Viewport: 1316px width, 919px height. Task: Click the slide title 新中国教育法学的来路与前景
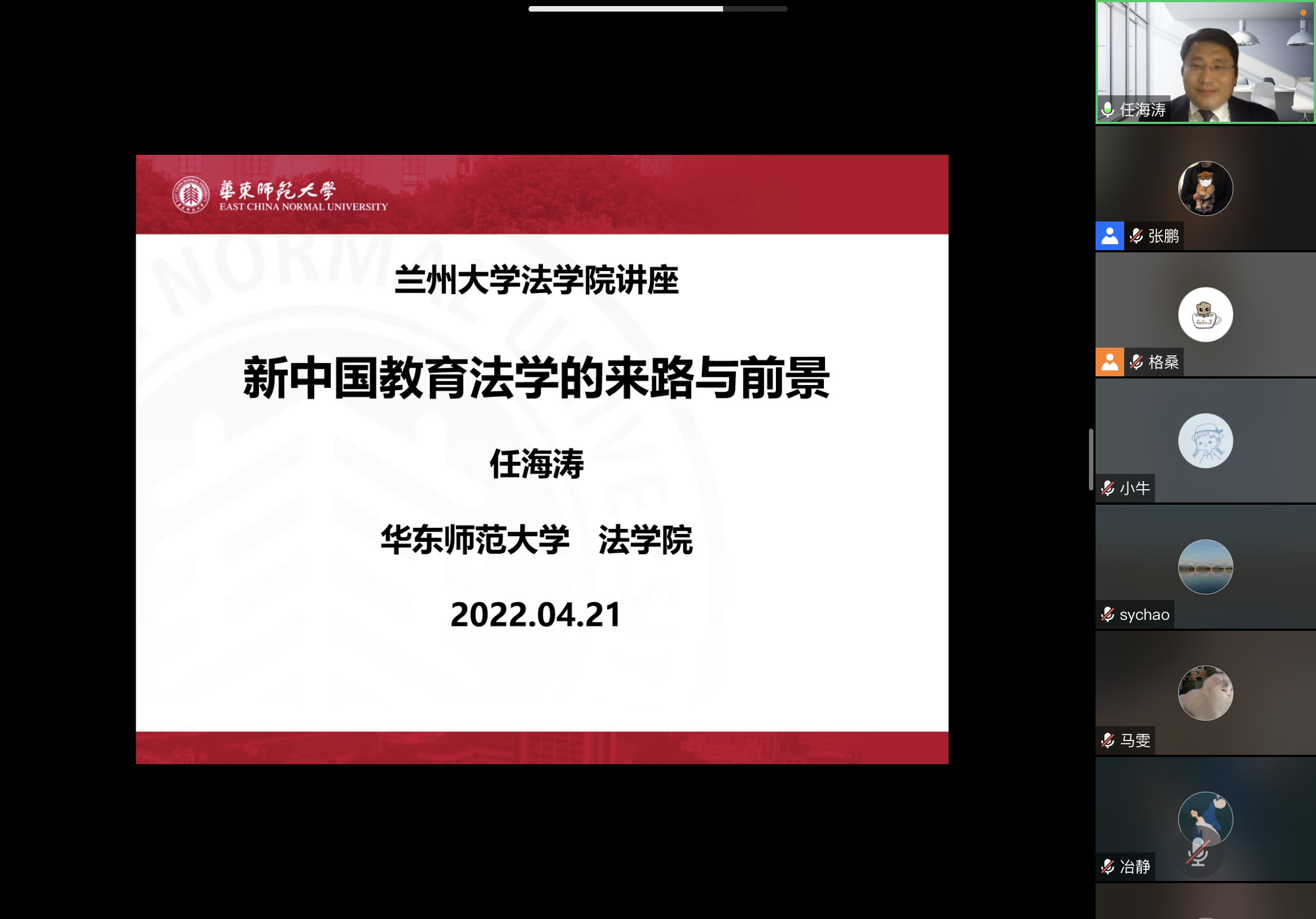(537, 377)
